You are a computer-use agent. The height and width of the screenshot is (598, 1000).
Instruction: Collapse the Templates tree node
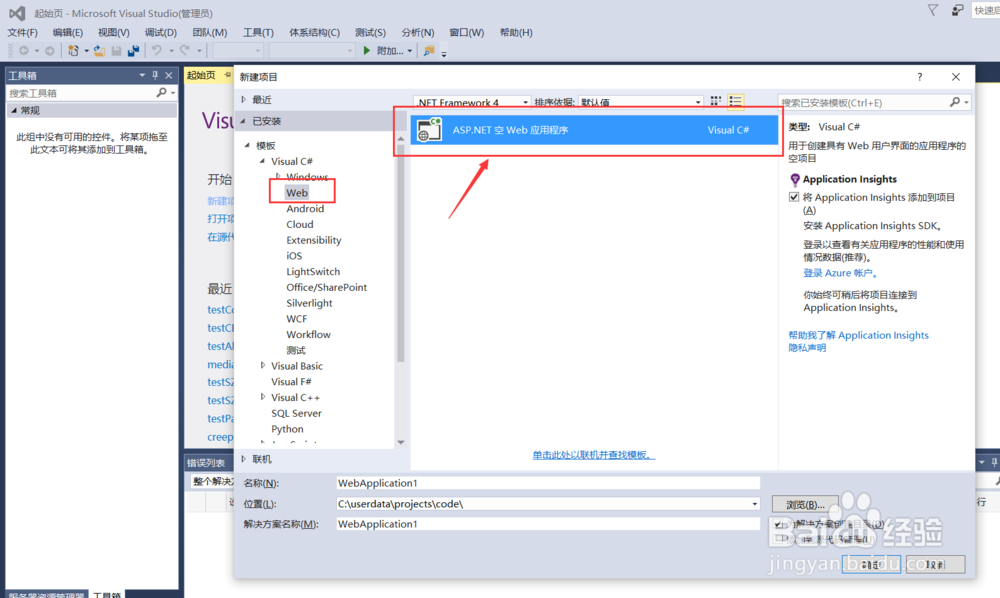coord(247,145)
